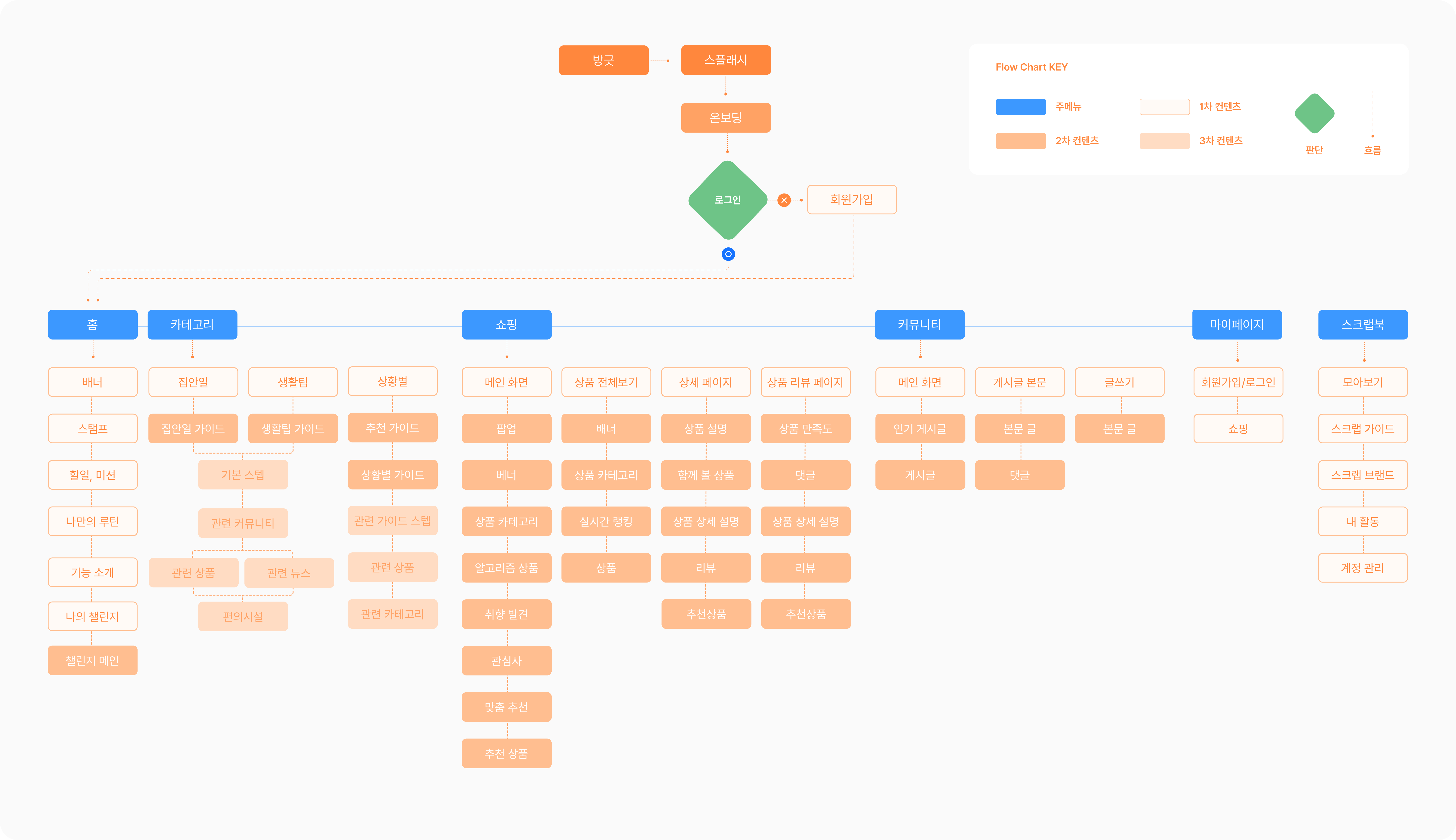Select the 편의시설 third-level node

(x=243, y=616)
